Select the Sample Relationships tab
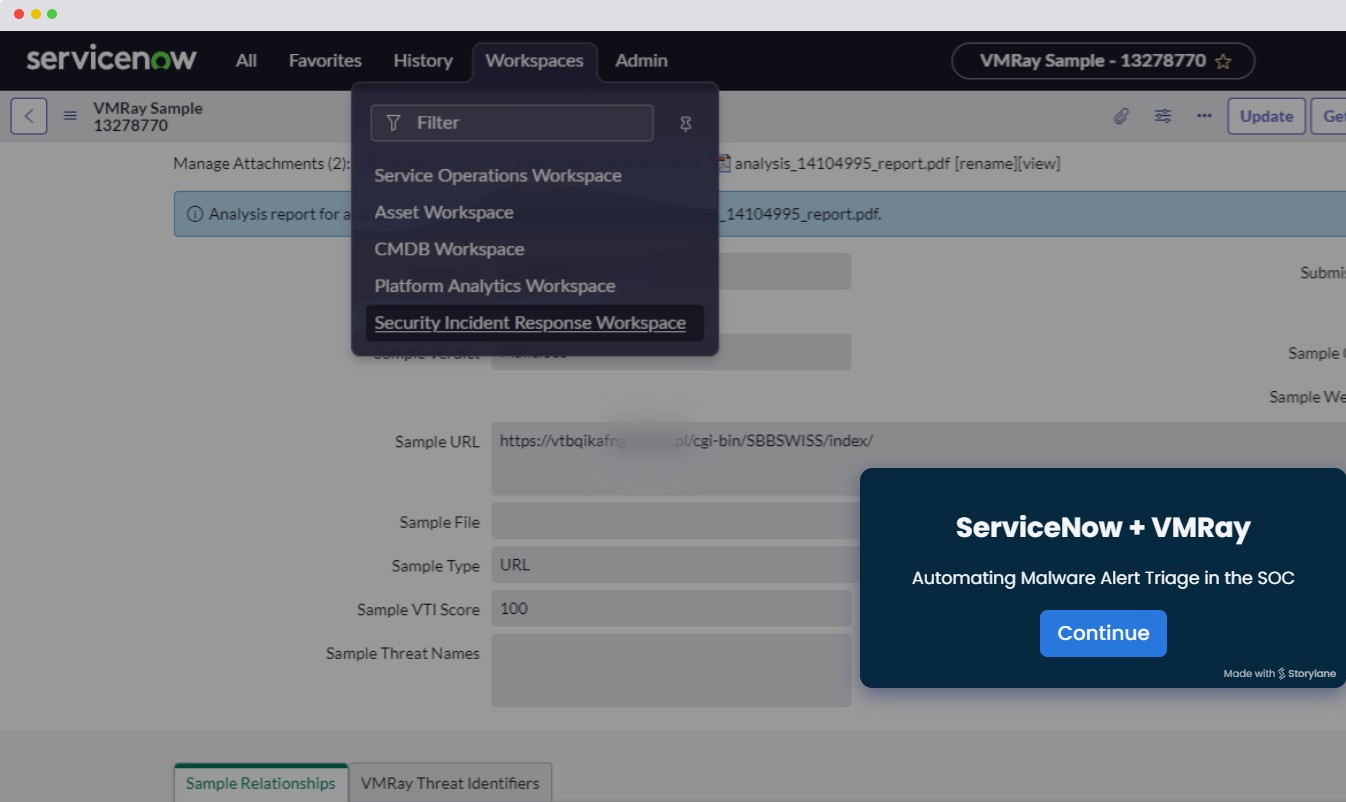This screenshot has height=802, width=1346. [261, 783]
